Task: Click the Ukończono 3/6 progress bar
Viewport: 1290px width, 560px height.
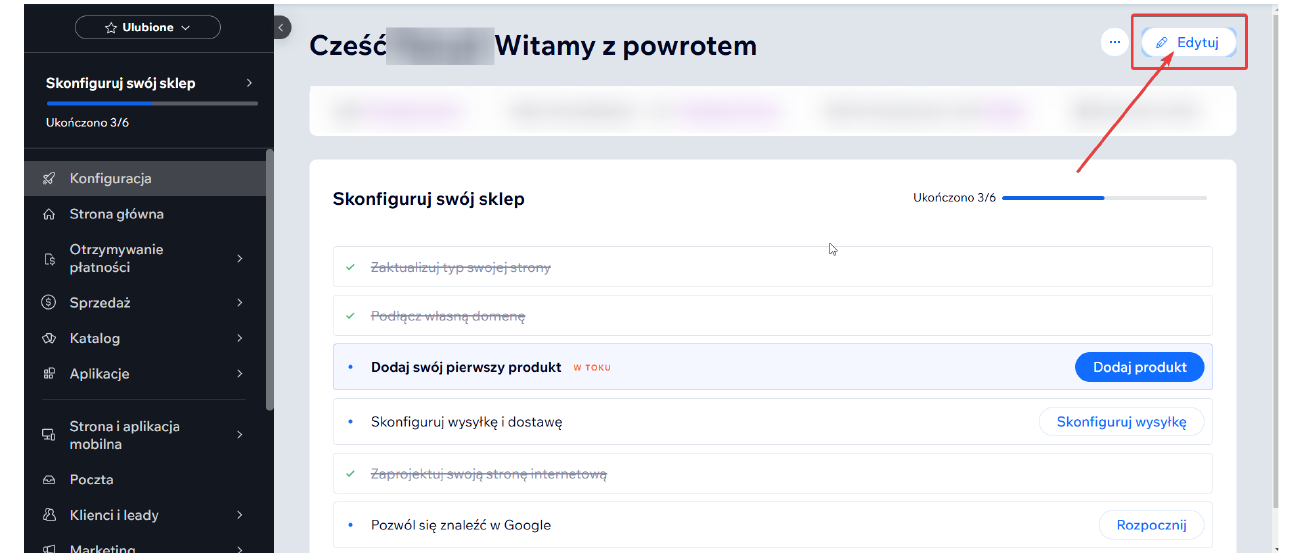Action: click(1104, 198)
